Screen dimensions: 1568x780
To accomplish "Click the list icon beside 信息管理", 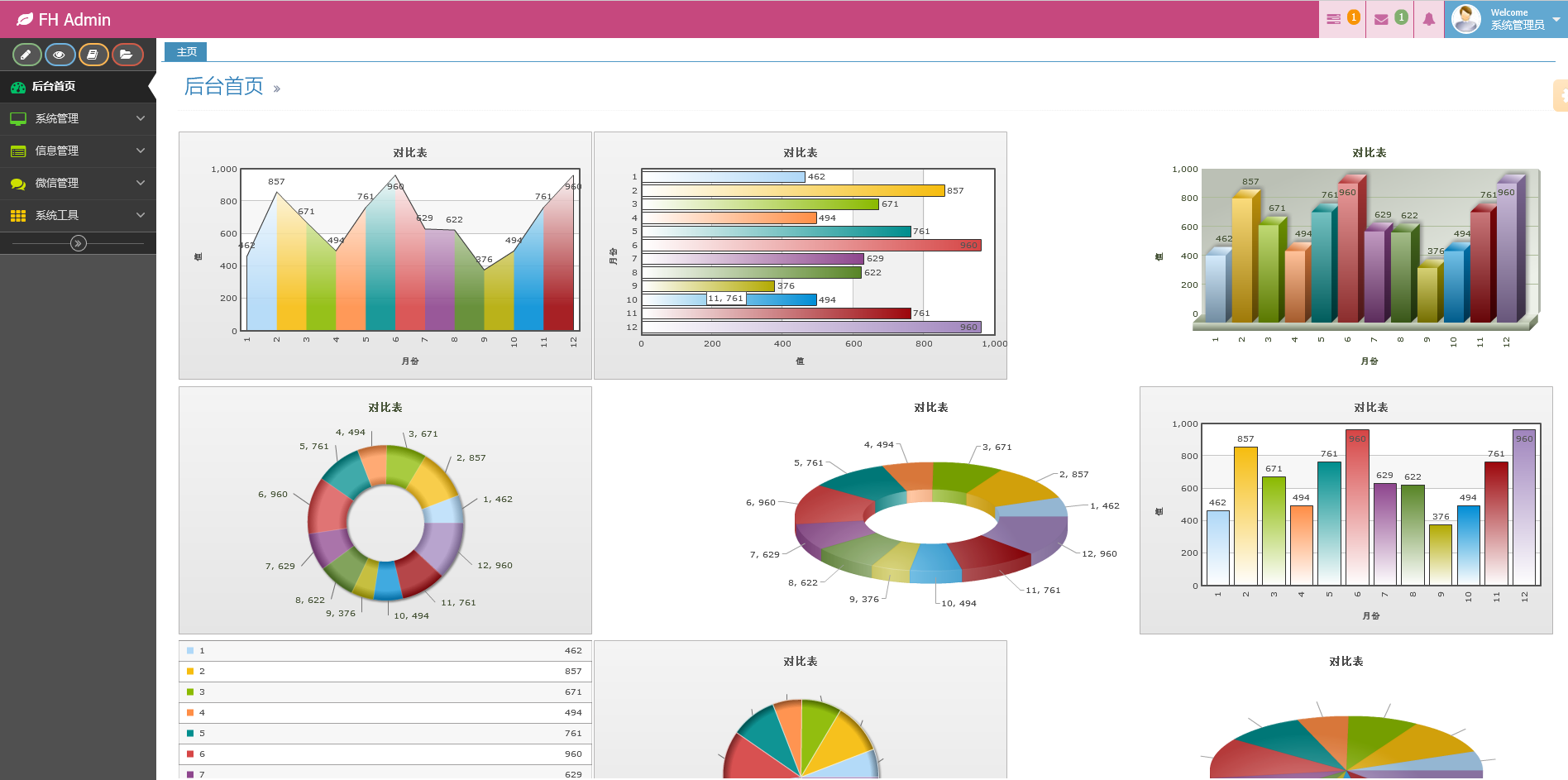I will 18,151.
